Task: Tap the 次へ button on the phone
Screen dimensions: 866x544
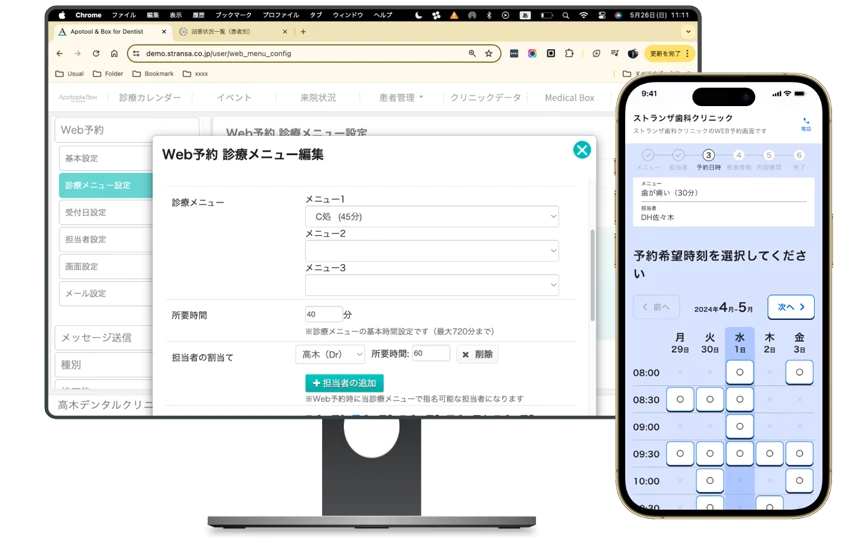Action: pos(790,307)
